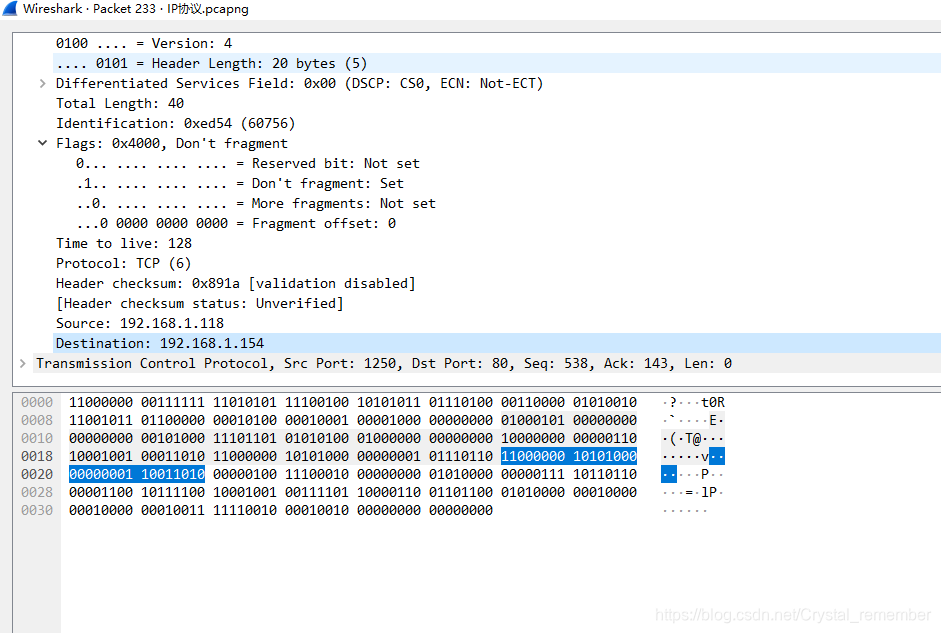This screenshot has width=941, height=633.
Task: Click byte 01000101 in row 0008
Action: [x=533, y=420]
